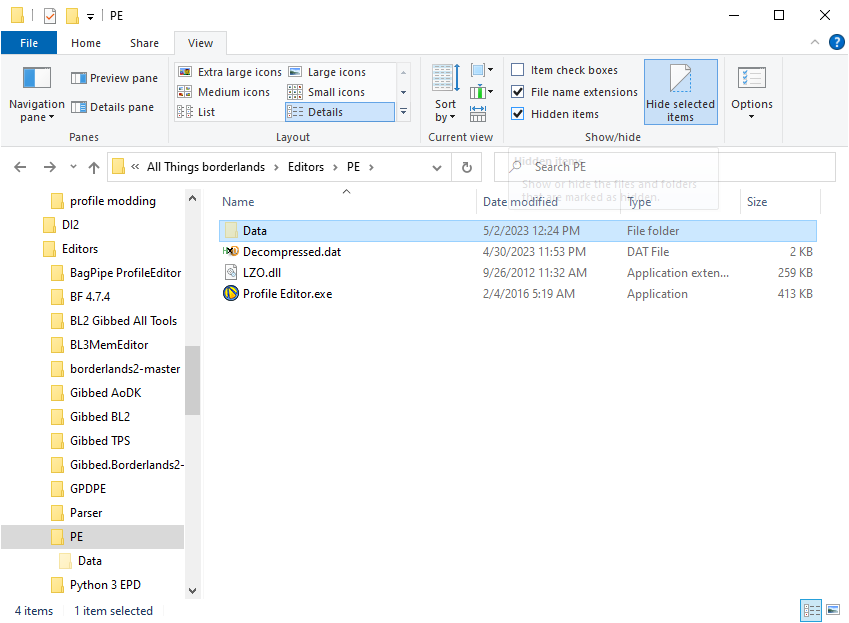Select the Data subfolder under PE in tree
849x623 pixels.
[89, 561]
